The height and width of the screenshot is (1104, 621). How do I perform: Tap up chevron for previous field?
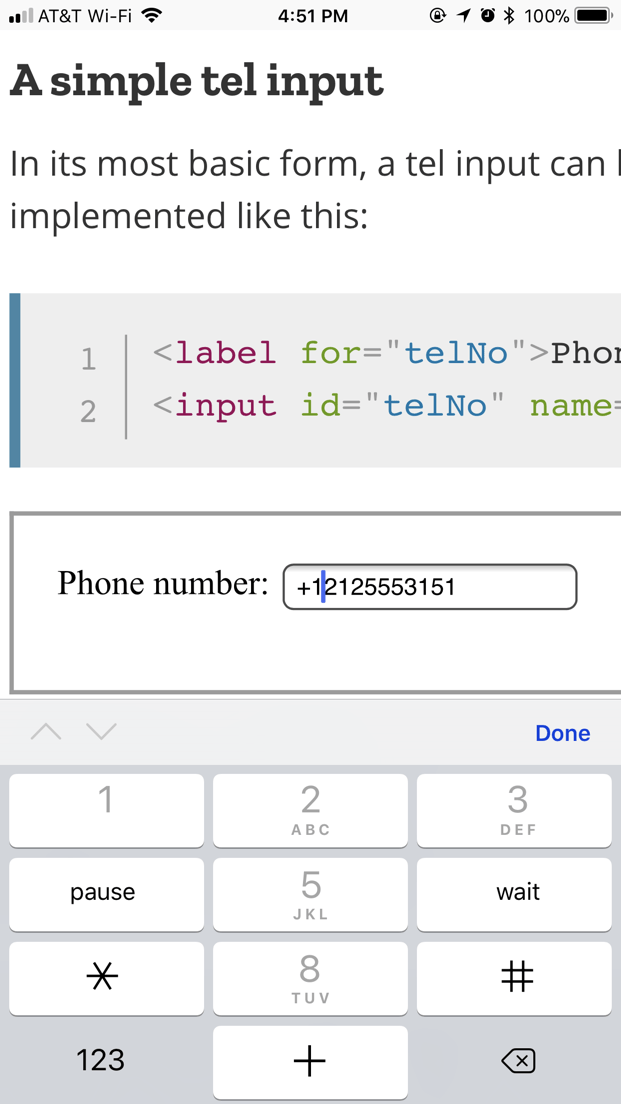[44, 732]
